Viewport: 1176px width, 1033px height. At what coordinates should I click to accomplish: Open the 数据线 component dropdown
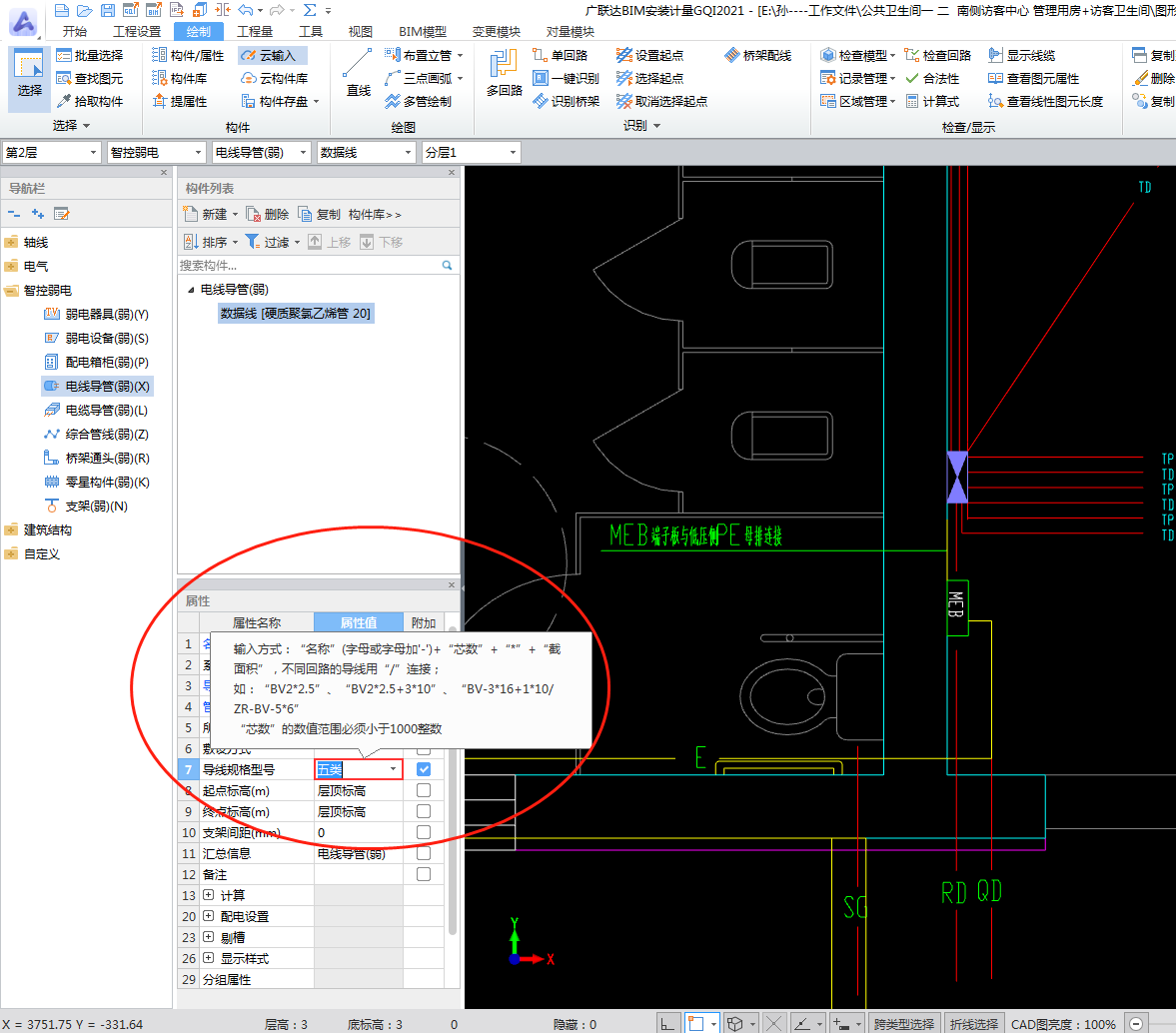366,152
